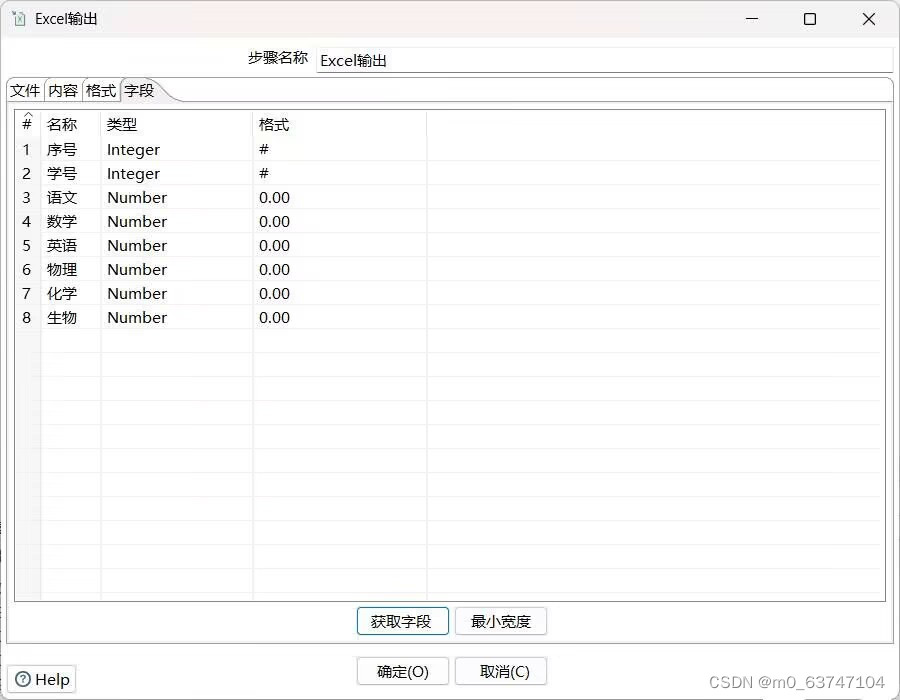The image size is (900, 700).
Task: Select row number 7
Action: (x=27, y=293)
